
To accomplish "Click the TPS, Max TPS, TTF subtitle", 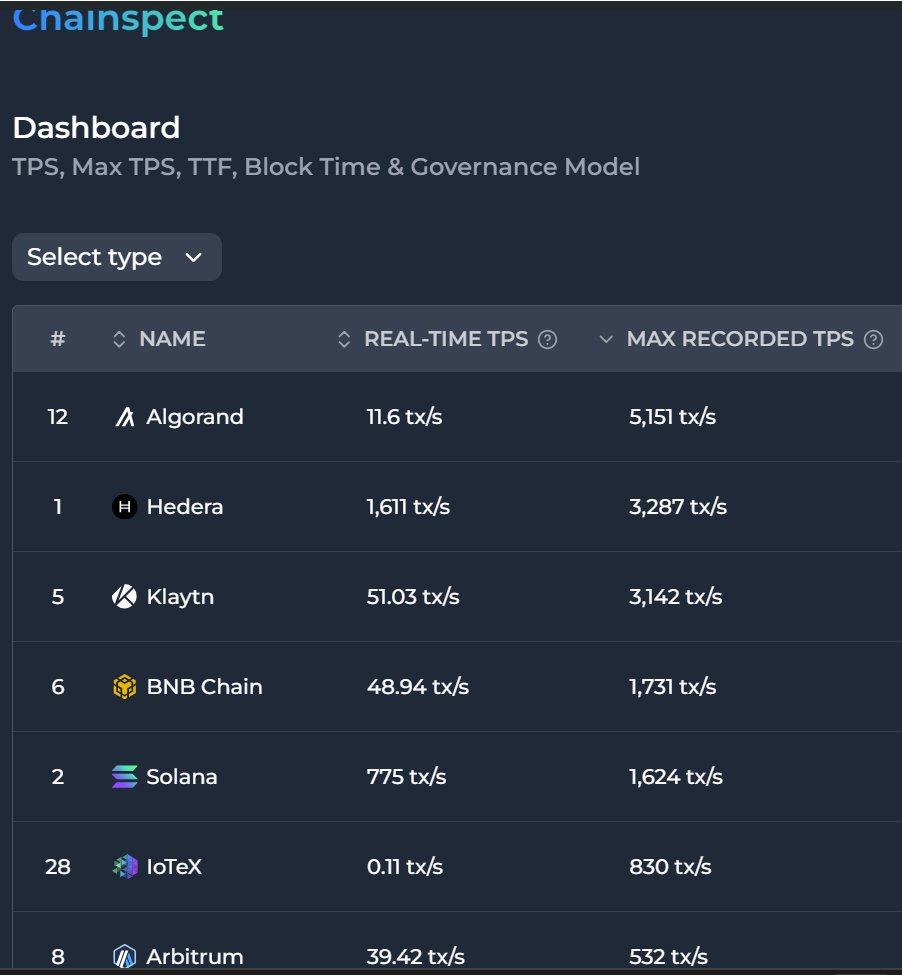I will click(326, 167).
